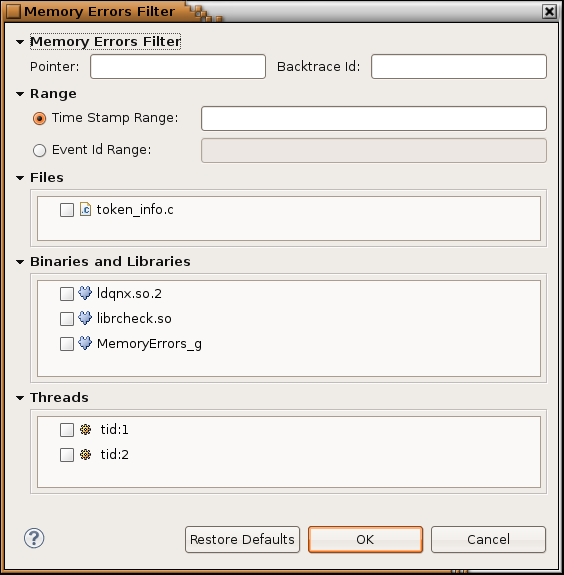Focus the Pointer input field
Screen dimensions: 564x575
click(x=178, y=66)
